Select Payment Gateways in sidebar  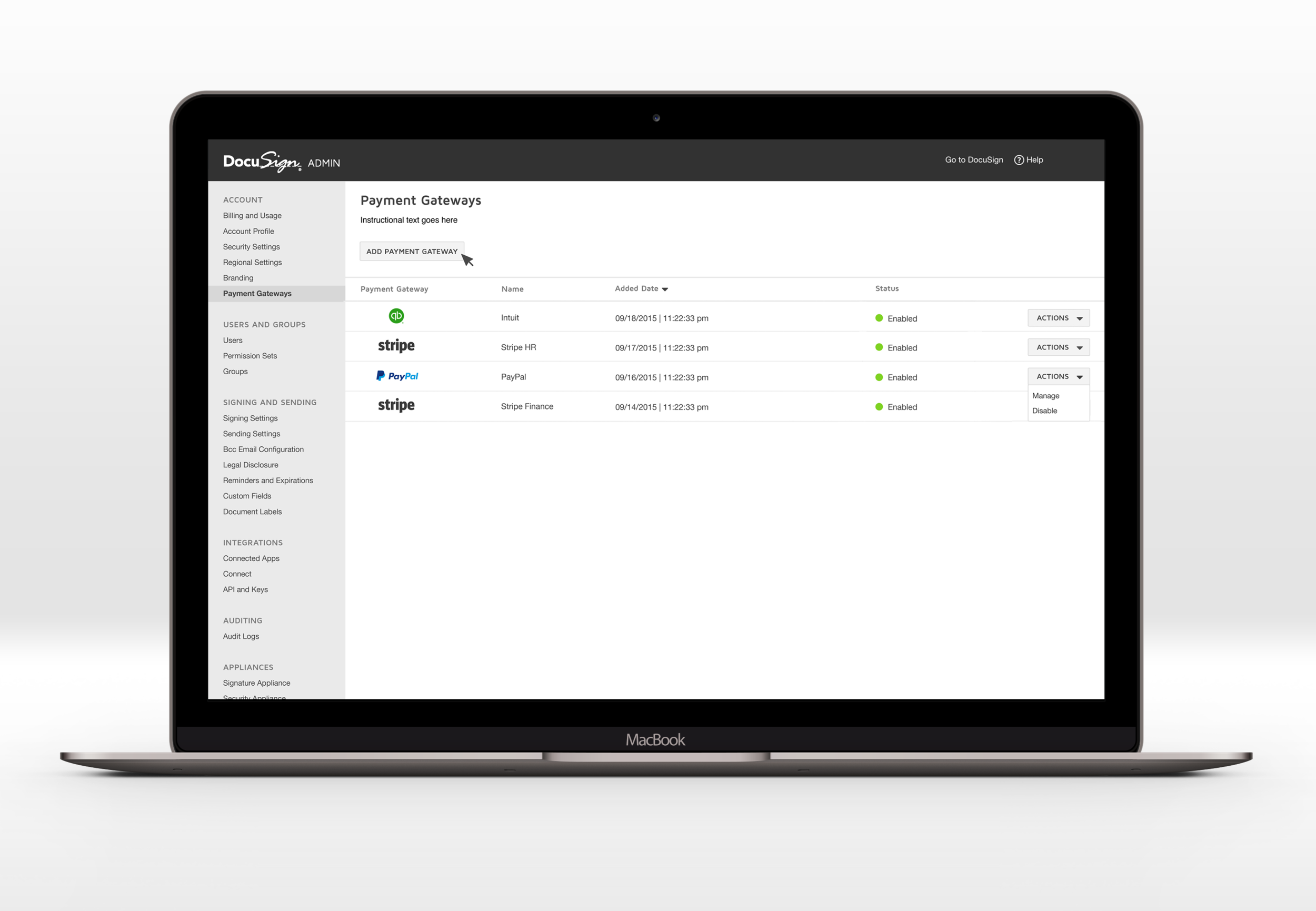276,293
